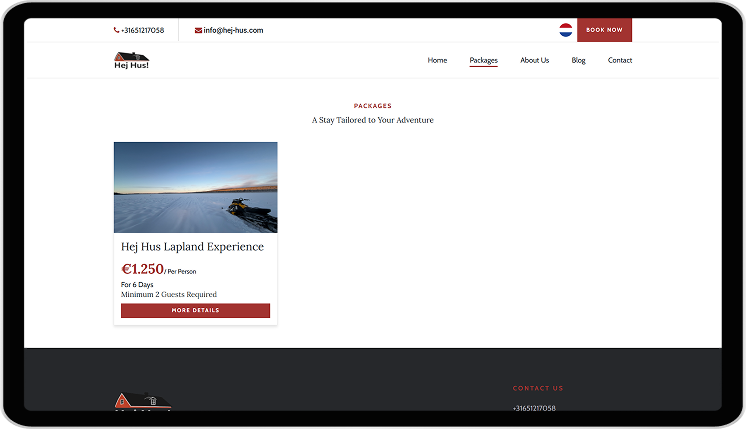
Task: Click the phone icon in top bar
Action: pyautogui.click(x=116, y=30)
